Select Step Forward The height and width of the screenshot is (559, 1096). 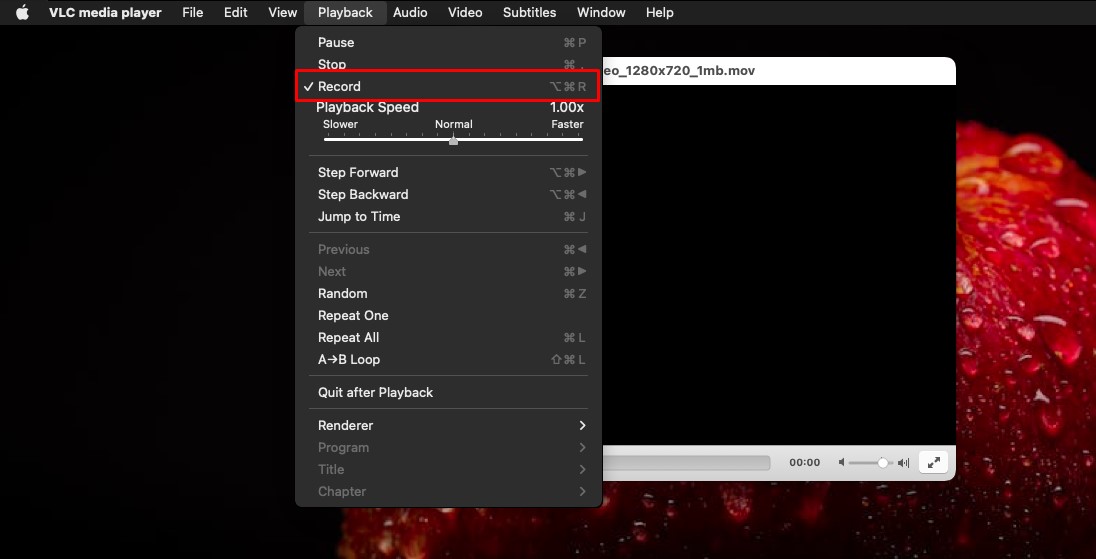pyautogui.click(x=448, y=173)
